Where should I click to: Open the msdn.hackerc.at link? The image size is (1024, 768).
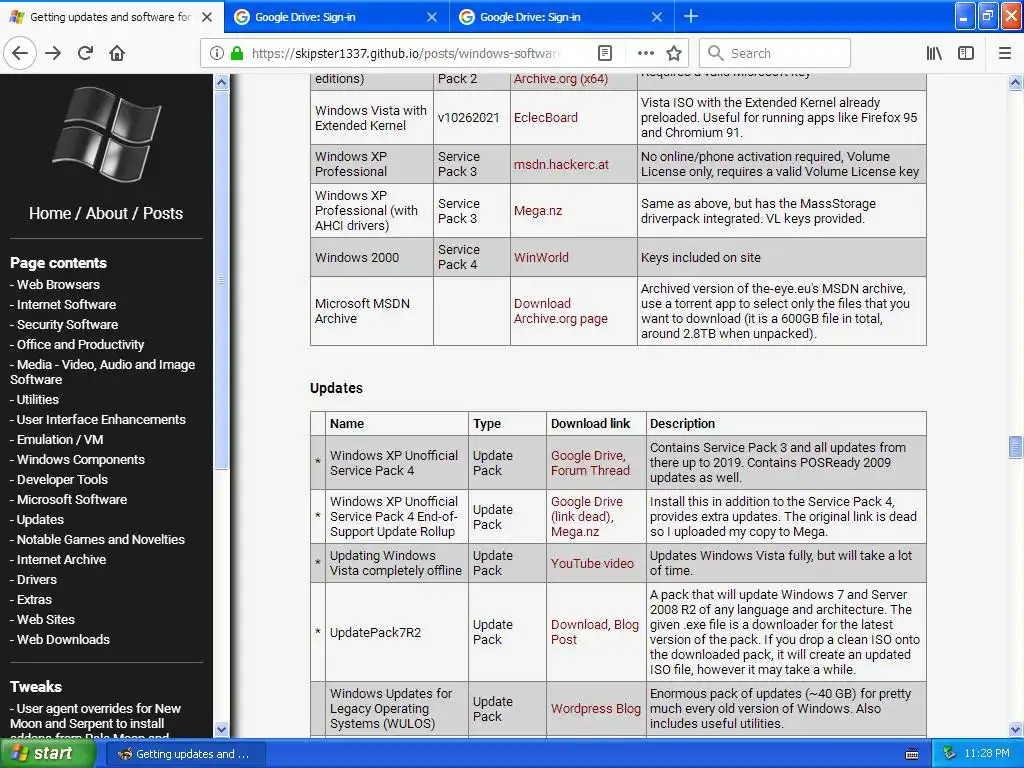tap(561, 165)
